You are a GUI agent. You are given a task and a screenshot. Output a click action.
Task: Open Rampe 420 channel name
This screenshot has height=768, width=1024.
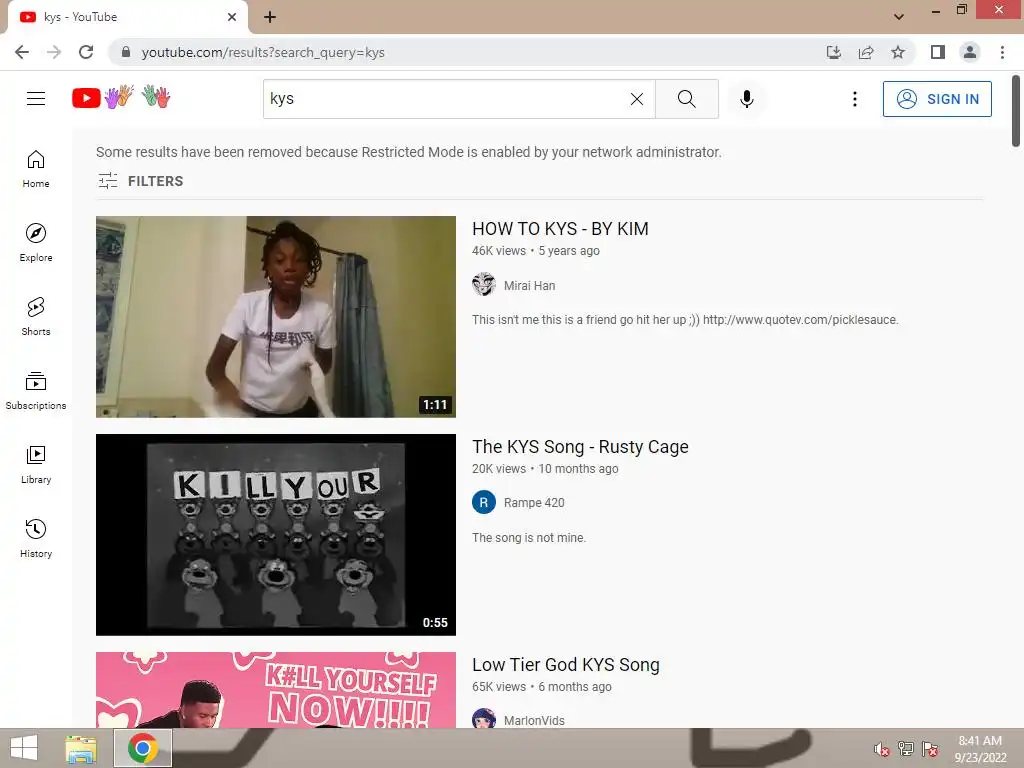(x=534, y=503)
